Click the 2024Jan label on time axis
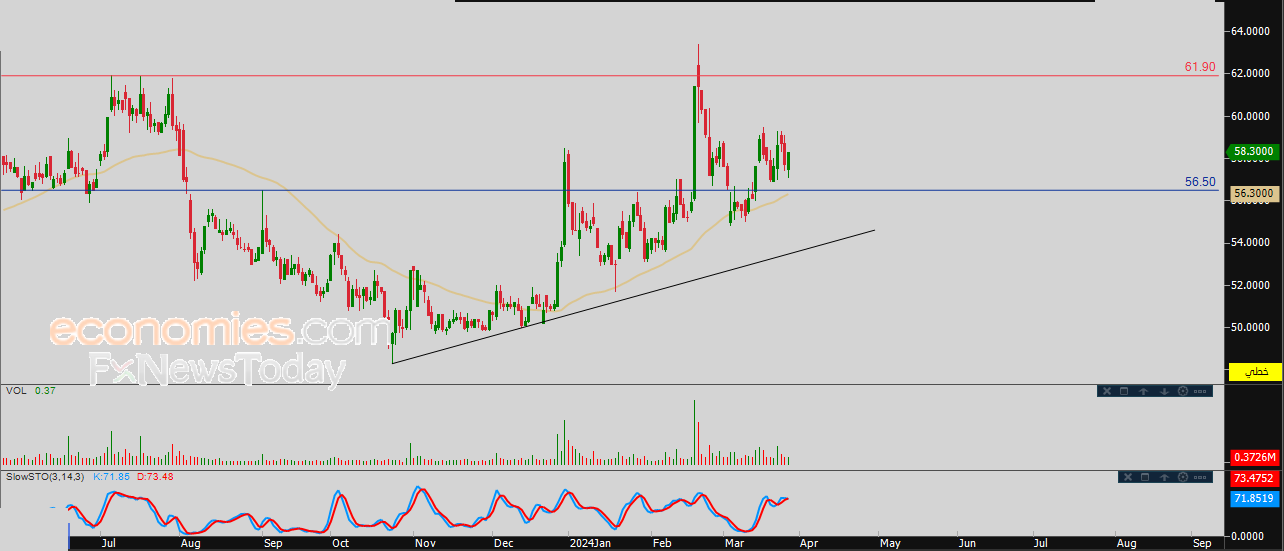The width and height of the screenshot is (1284, 551). coord(588,543)
